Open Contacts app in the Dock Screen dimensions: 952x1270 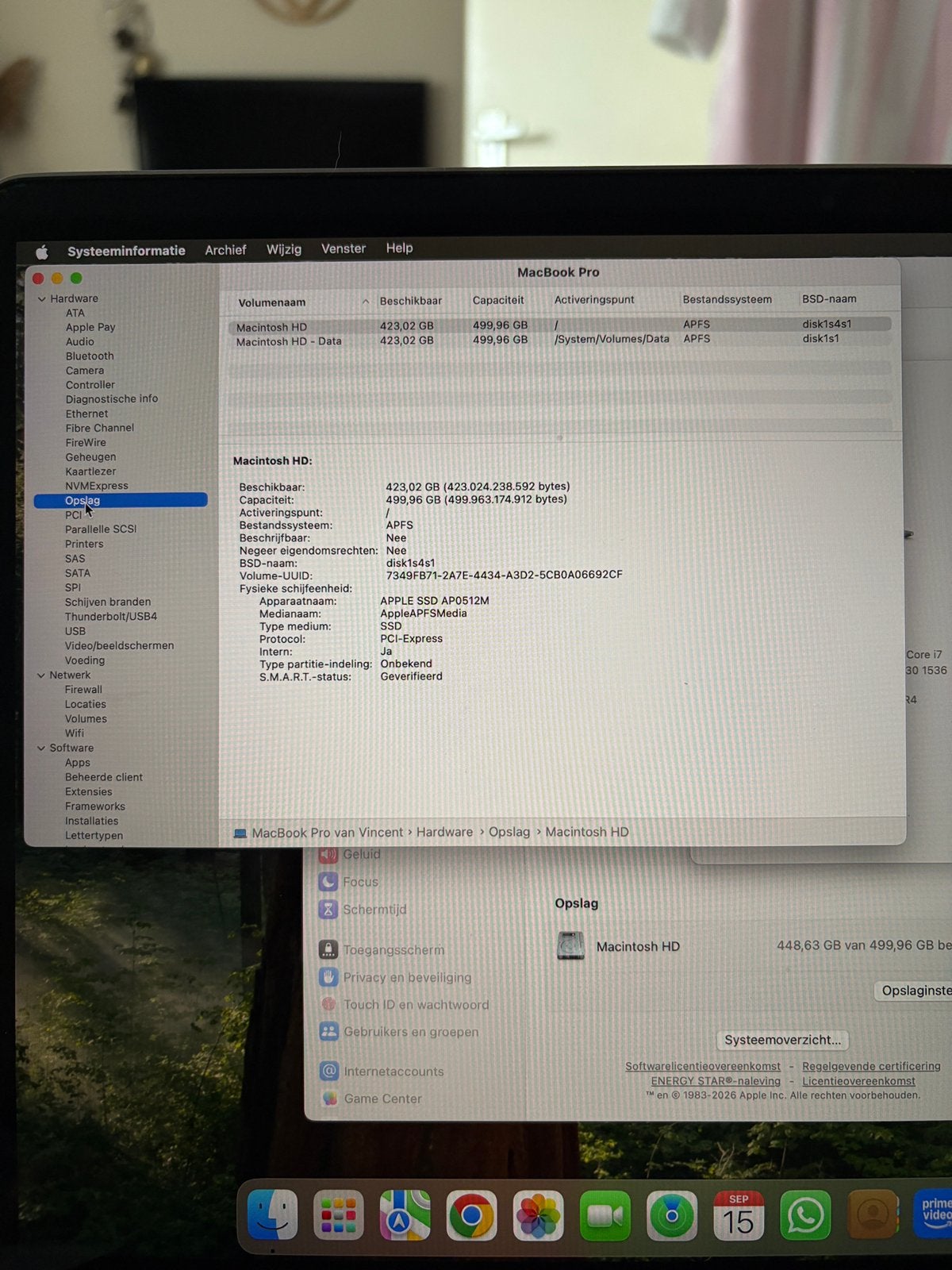tap(873, 1215)
